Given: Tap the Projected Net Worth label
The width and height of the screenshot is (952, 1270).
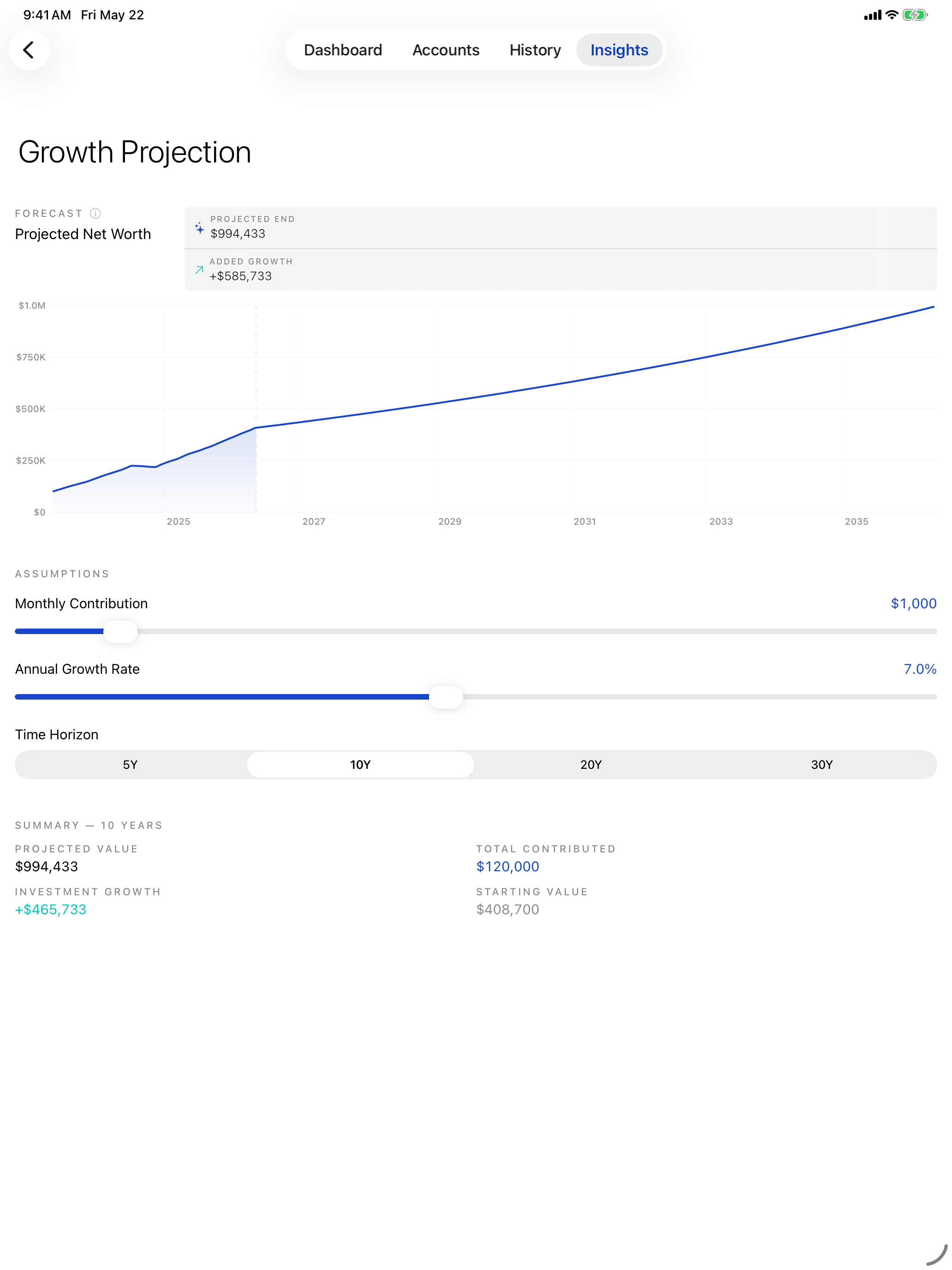Looking at the screenshot, I should click(83, 234).
